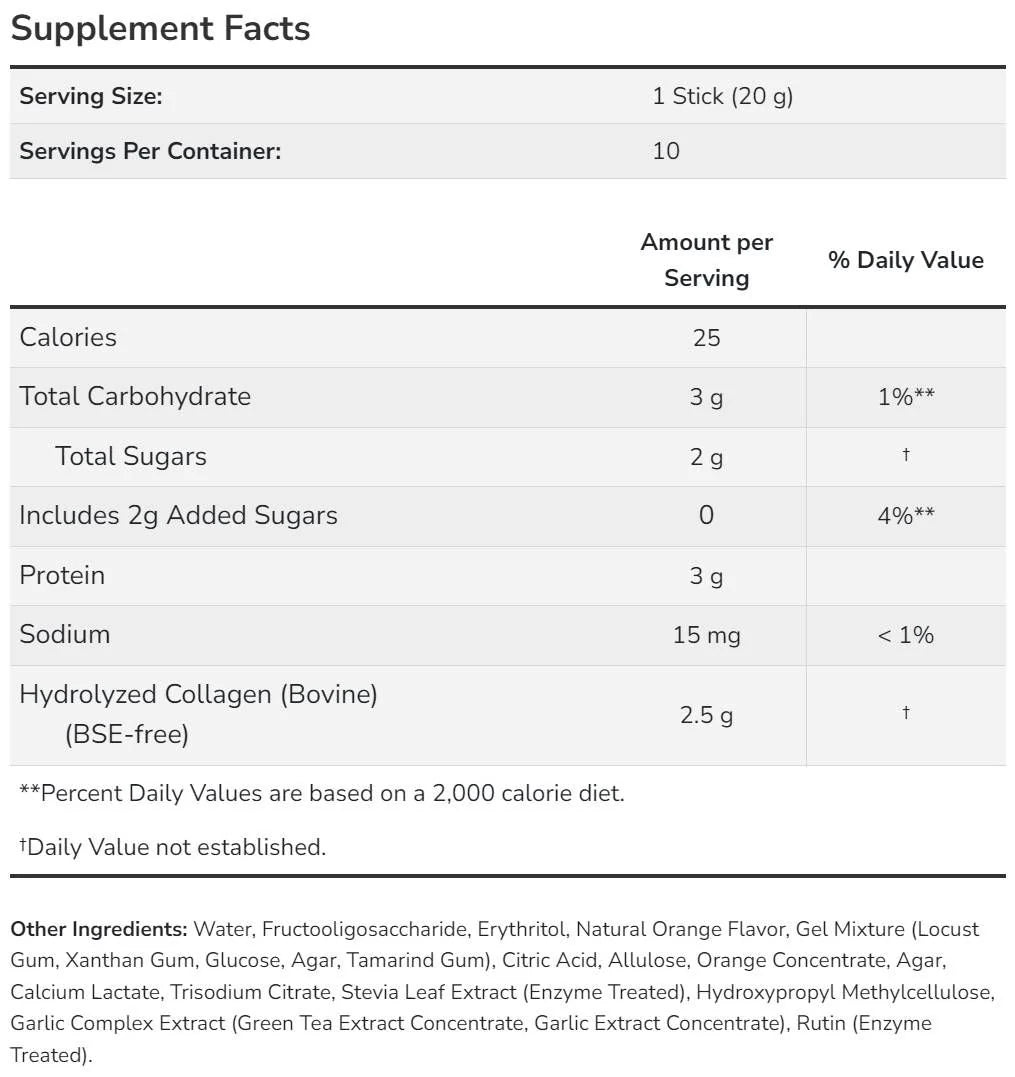Click the % Daily Value column header
1015x1077 pixels.
tap(905, 260)
